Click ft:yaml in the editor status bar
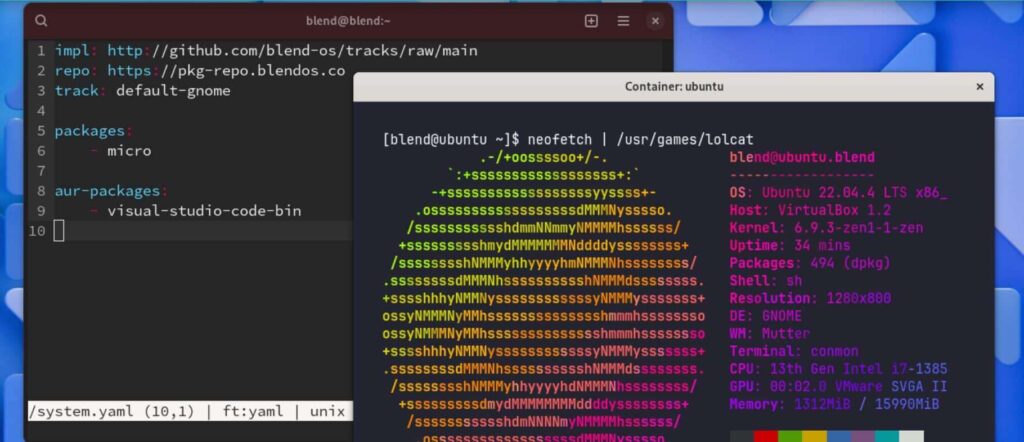 point(251,411)
